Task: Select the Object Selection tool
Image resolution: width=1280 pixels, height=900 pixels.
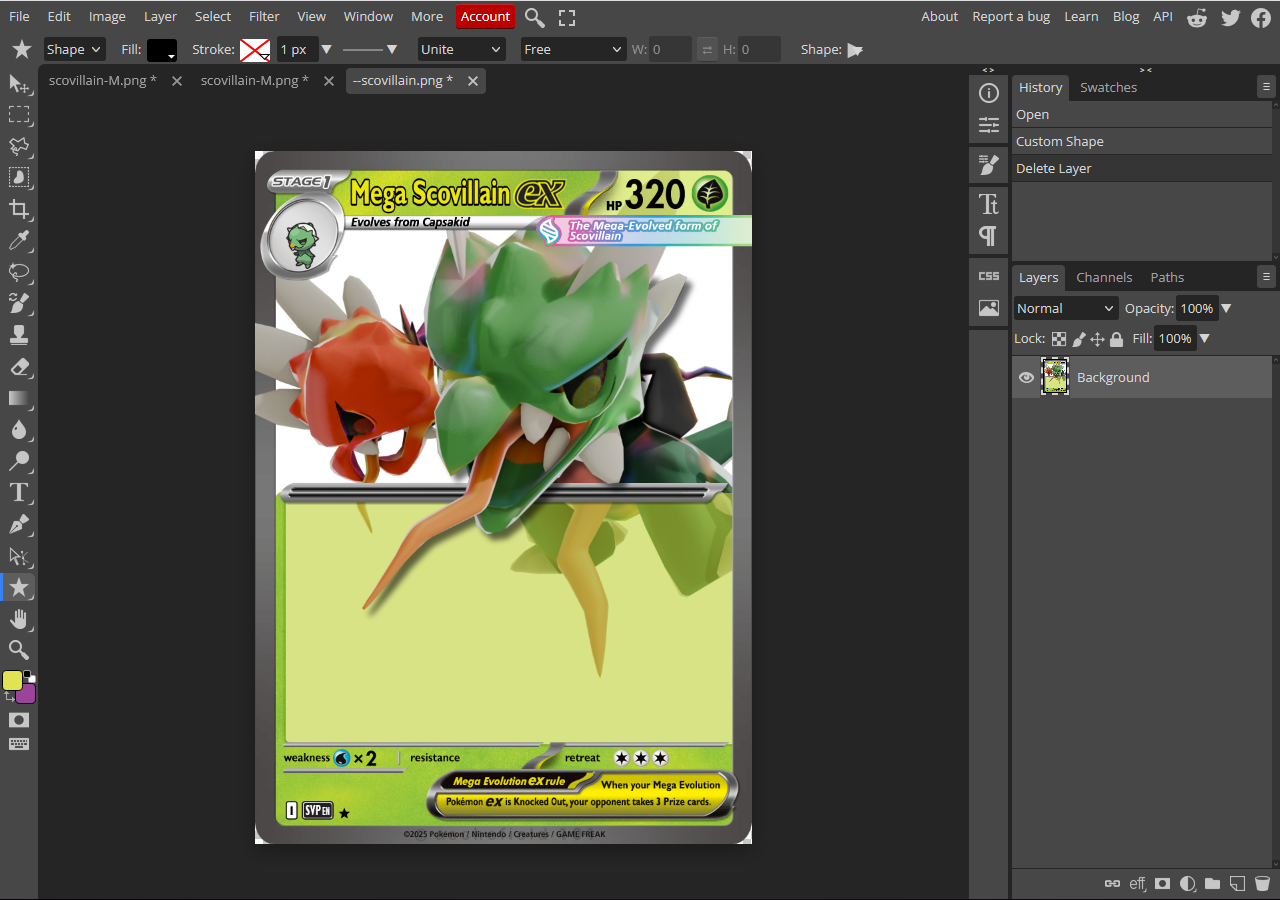Action: point(19,177)
